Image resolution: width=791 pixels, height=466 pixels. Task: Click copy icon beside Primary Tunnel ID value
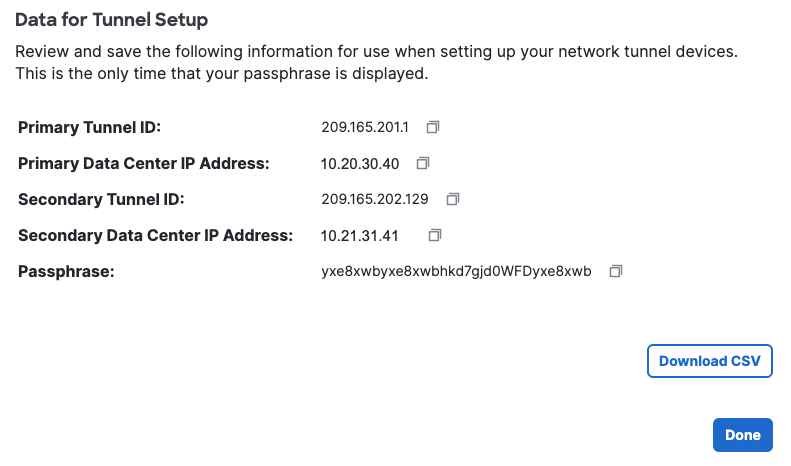tap(433, 127)
